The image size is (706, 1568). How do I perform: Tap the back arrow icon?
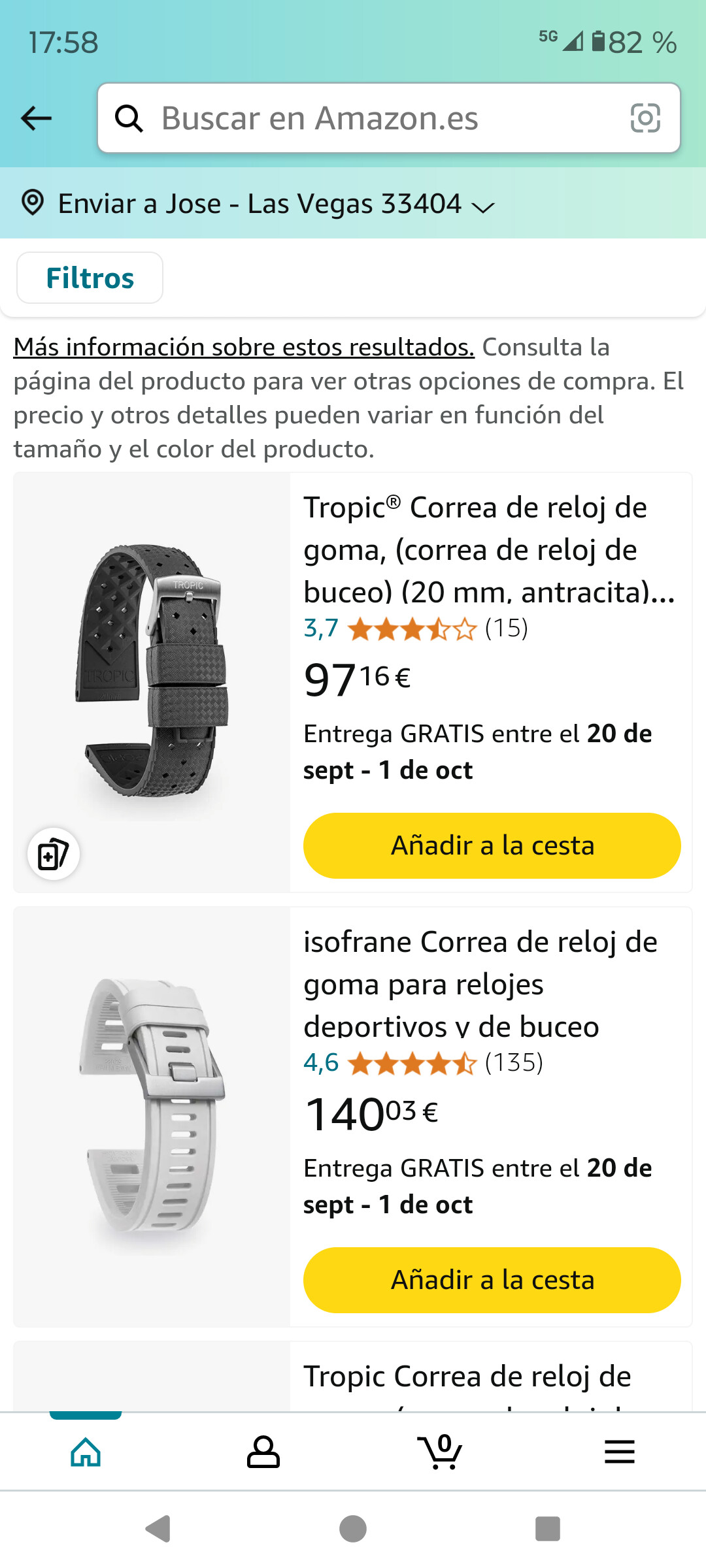click(37, 118)
